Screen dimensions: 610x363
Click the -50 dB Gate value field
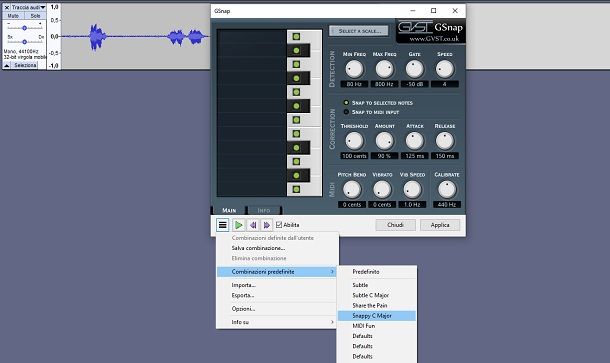tap(414, 84)
